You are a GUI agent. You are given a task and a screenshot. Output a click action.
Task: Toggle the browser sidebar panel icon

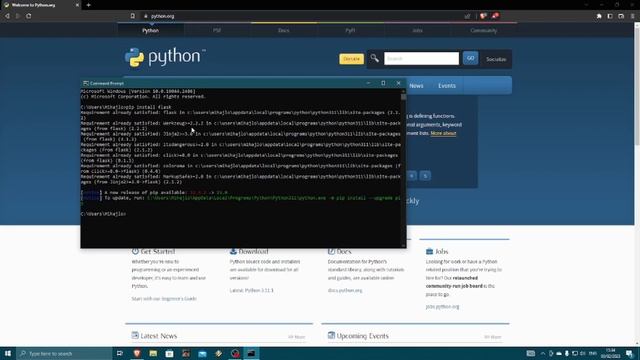[x=610, y=16]
